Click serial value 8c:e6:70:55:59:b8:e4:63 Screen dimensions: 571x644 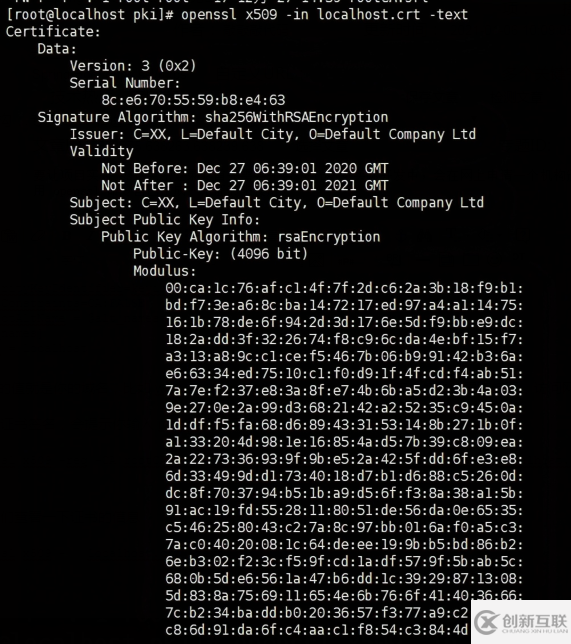tap(193, 100)
